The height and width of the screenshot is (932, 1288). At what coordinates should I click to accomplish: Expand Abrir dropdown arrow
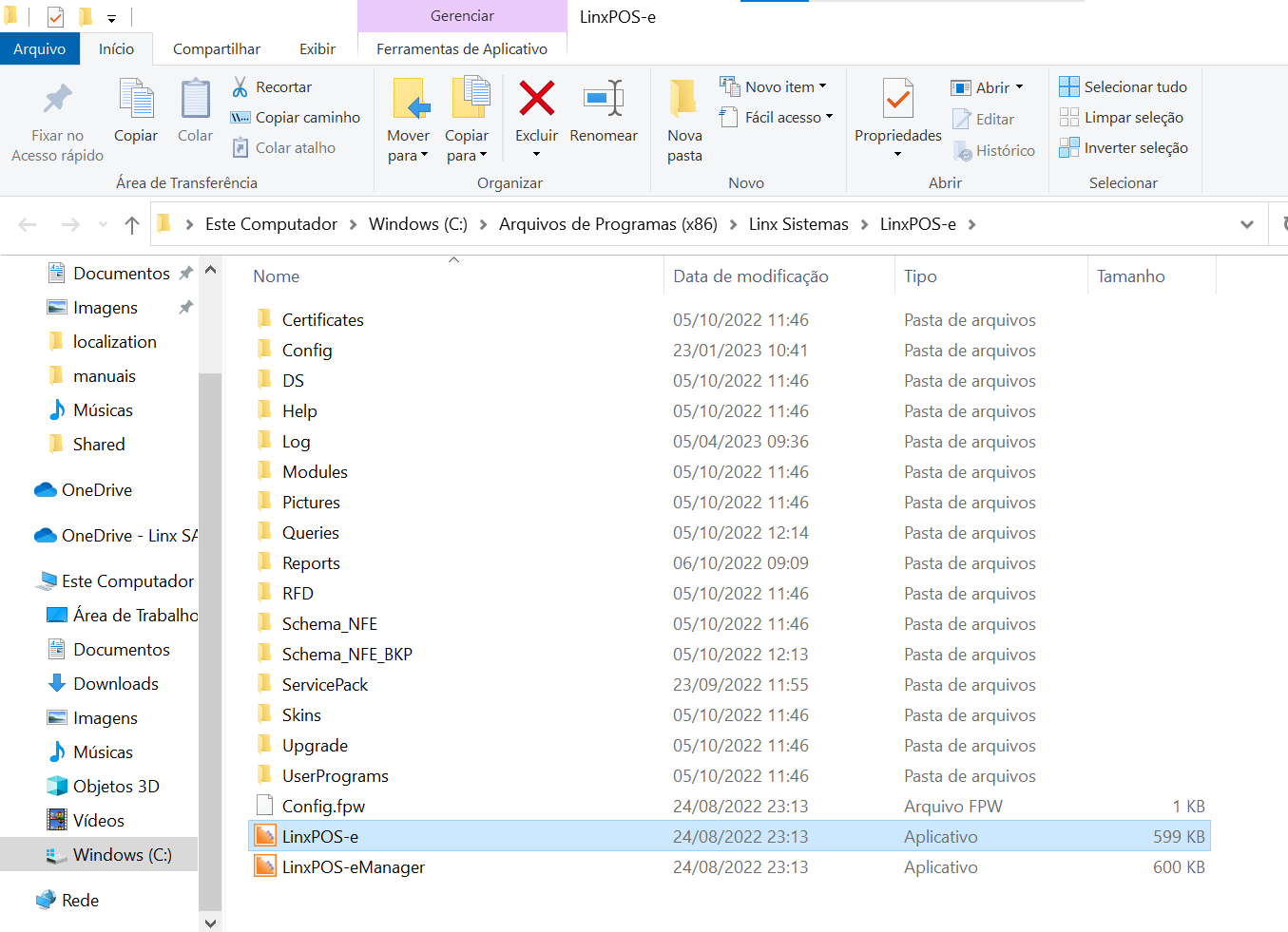(1020, 87)
